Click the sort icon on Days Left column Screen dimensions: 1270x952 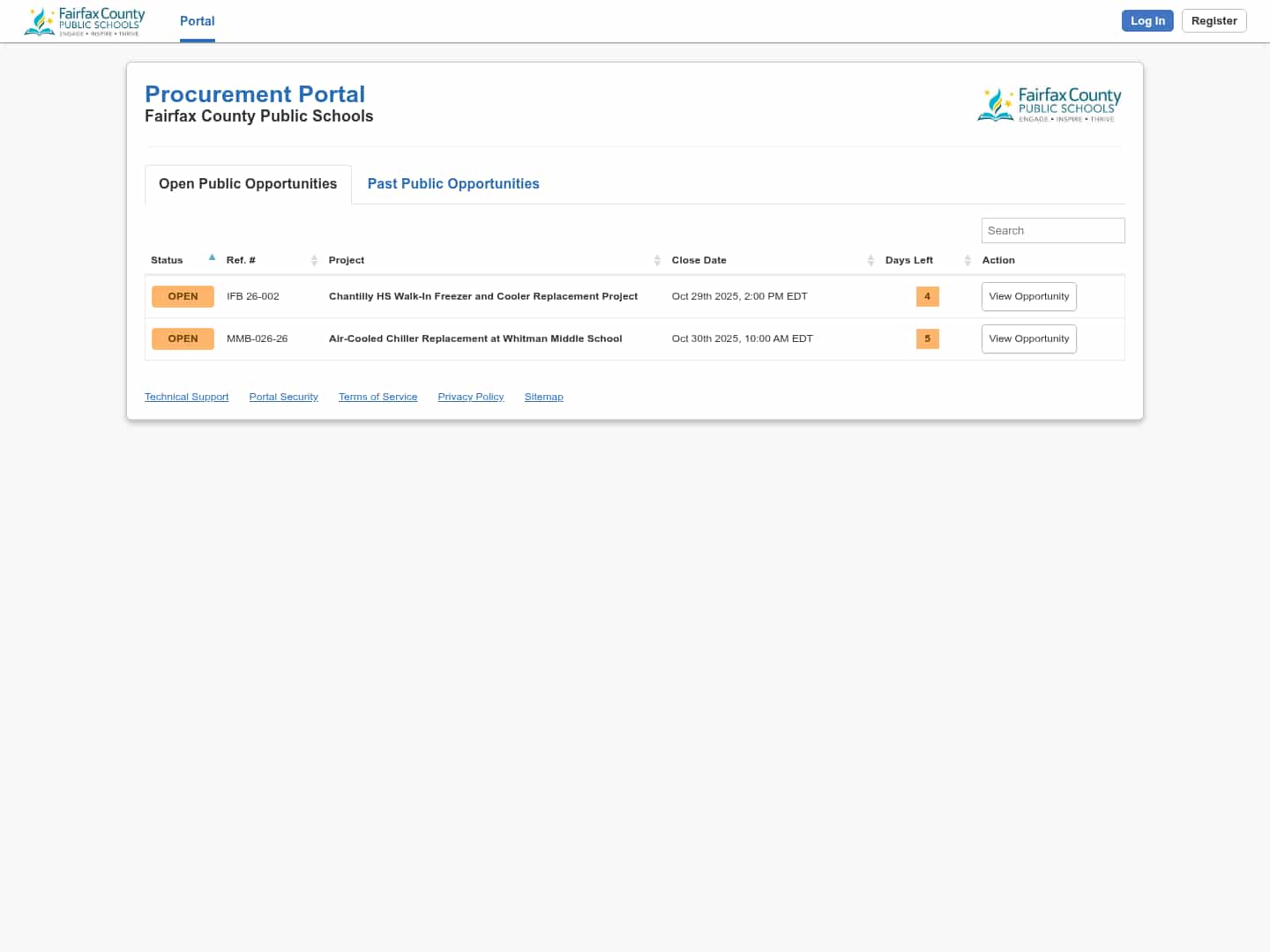click(967, 260)
